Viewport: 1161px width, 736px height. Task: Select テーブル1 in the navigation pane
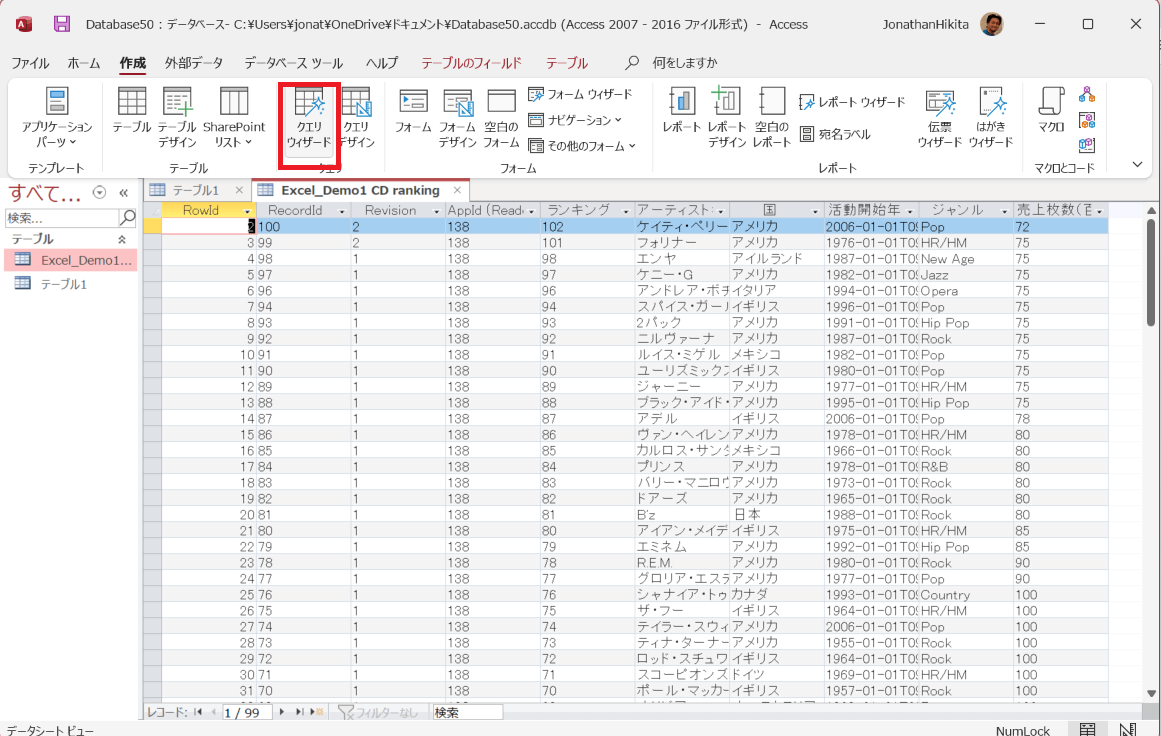(71, 284)
